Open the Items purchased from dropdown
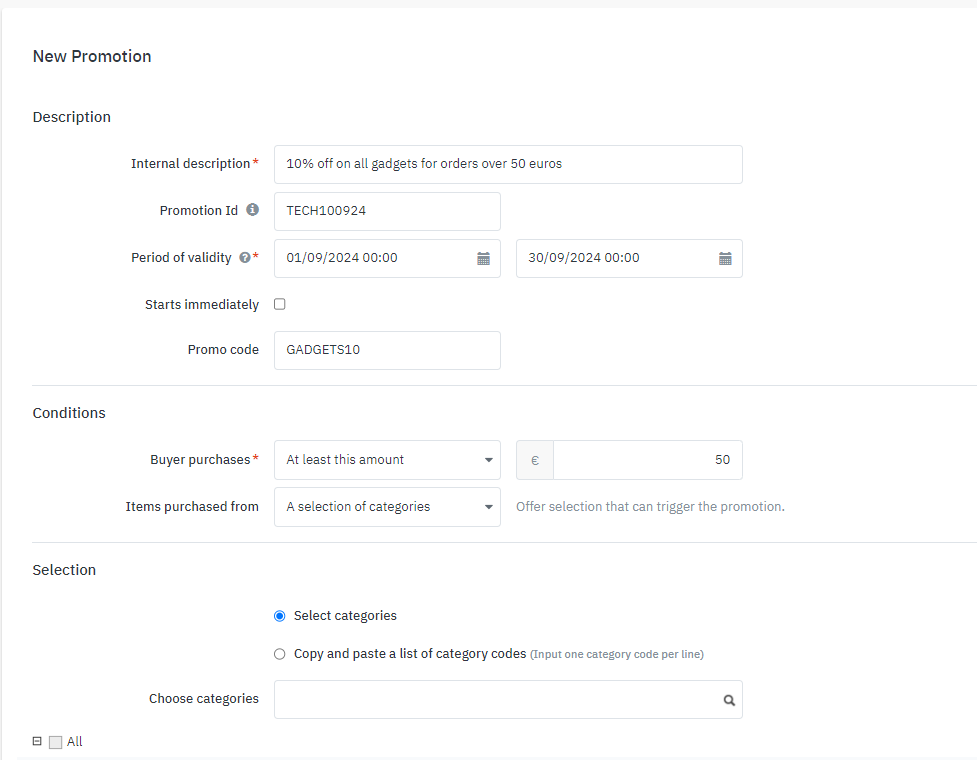 [x=387, y=507]
